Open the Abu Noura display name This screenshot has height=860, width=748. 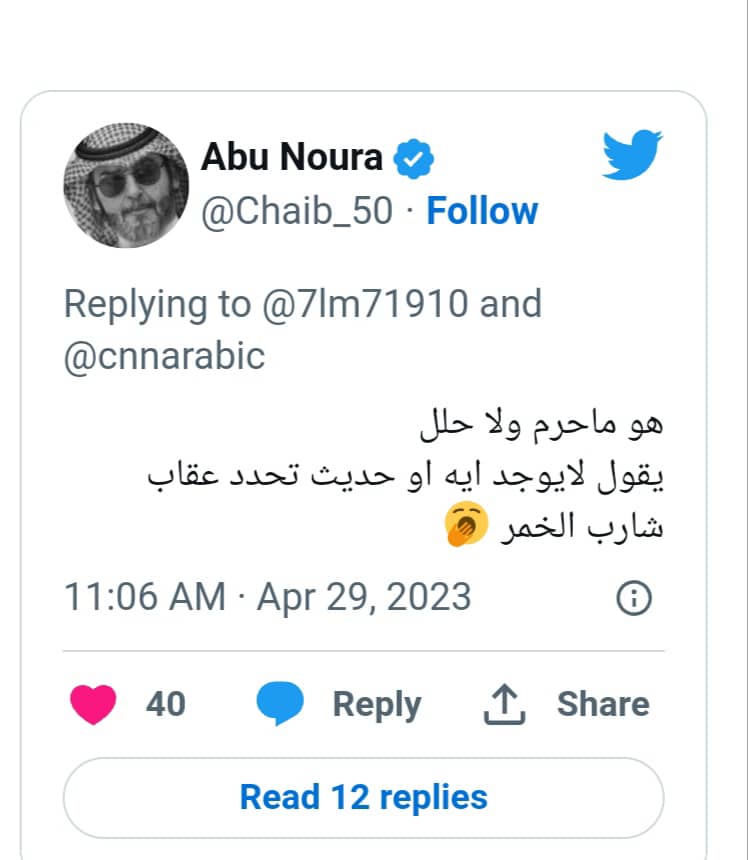[292, 157]
